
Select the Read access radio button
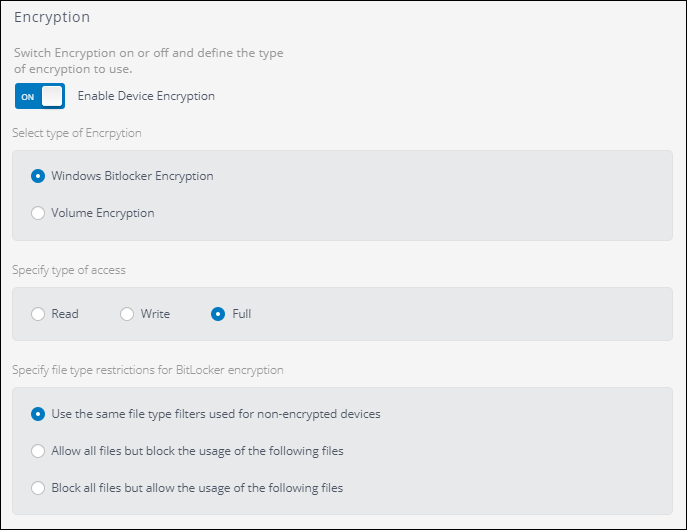coord(38,314)
